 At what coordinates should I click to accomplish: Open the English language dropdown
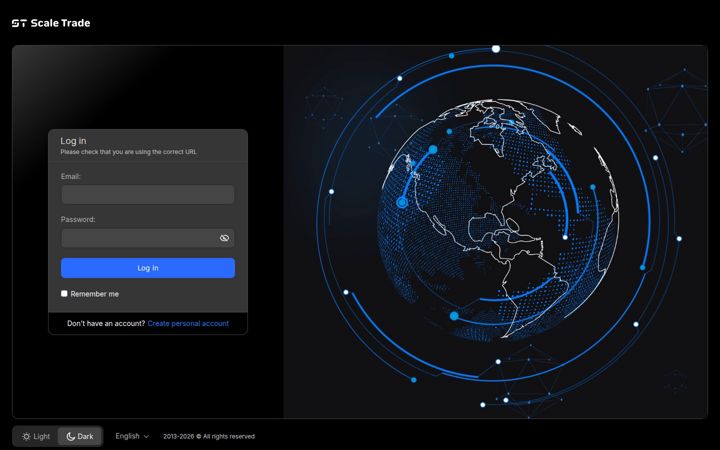click(x=132, y=436)
